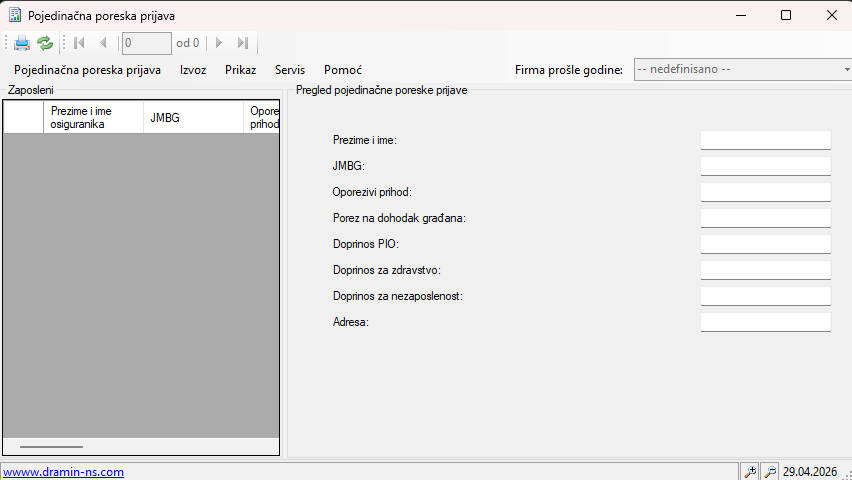Sort by JMBG column header

click(193, 117)
